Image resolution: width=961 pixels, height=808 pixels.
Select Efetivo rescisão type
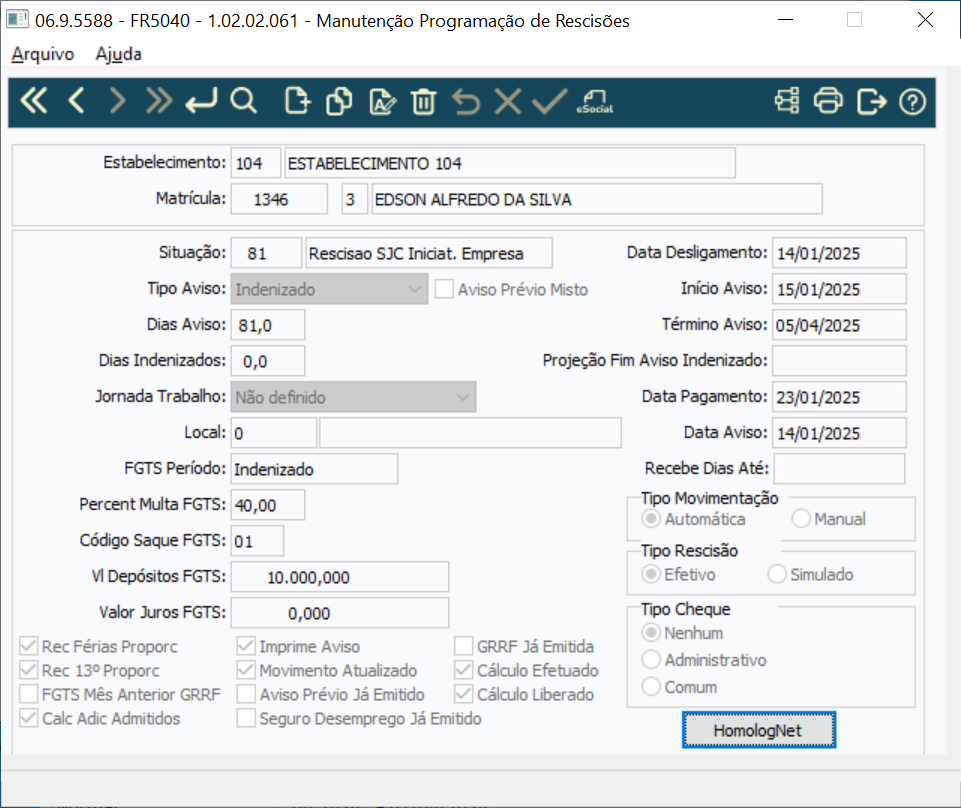[651, 574]
